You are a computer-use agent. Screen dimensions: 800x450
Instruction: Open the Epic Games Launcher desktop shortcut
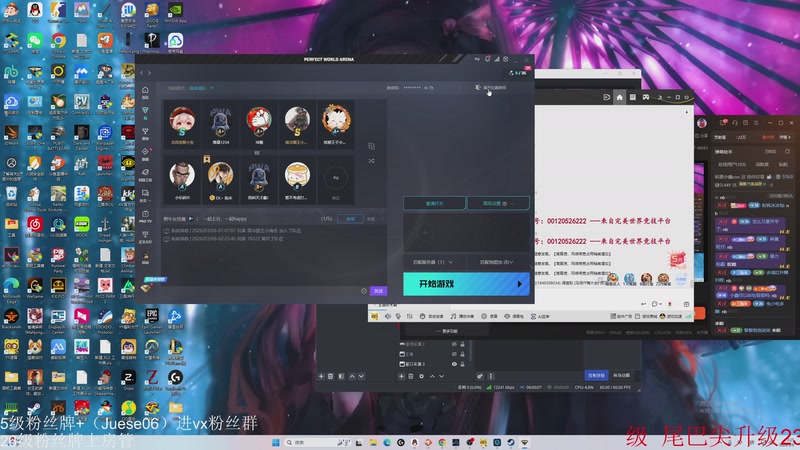click(152, 318)
